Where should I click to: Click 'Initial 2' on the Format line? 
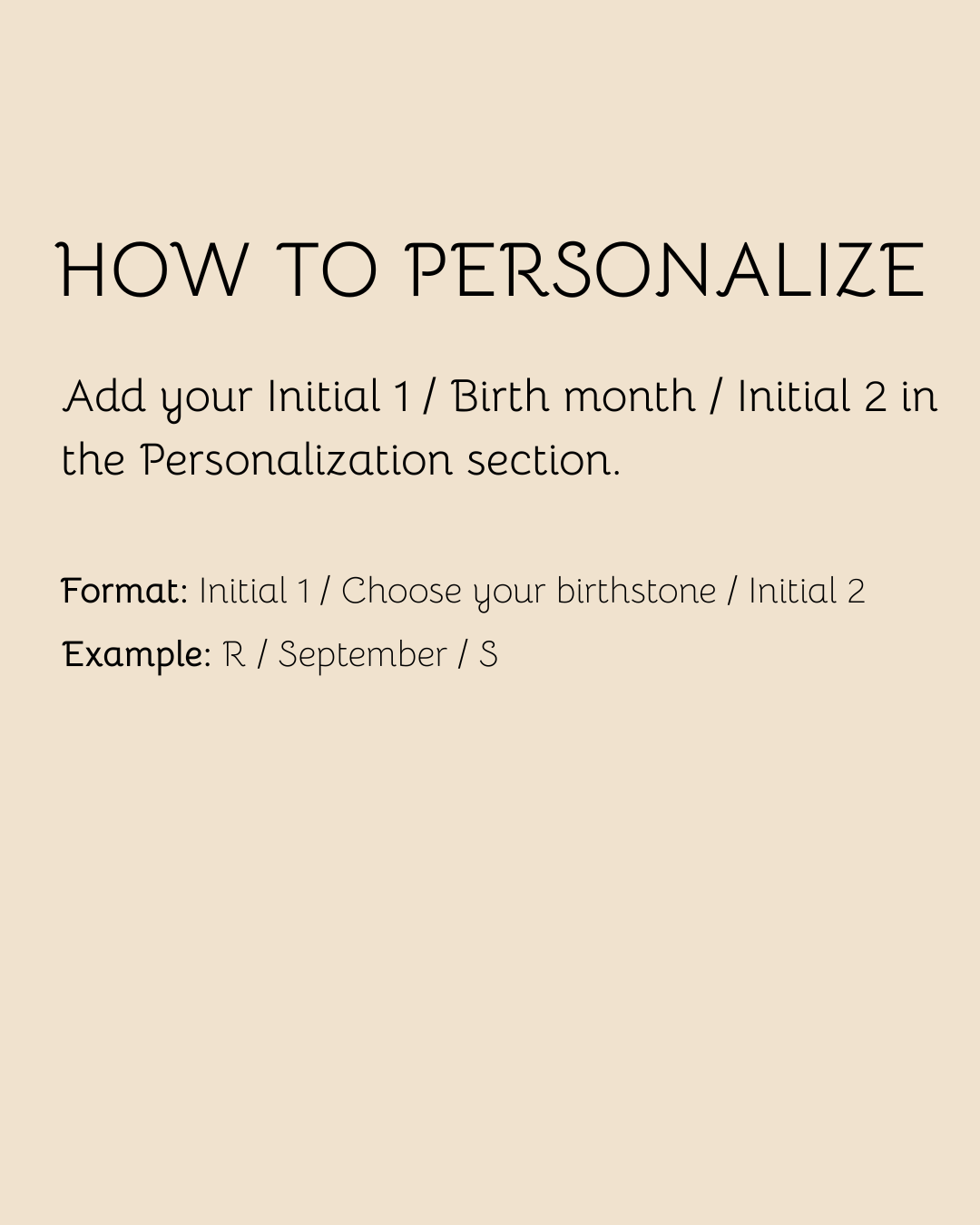[806, 591]
